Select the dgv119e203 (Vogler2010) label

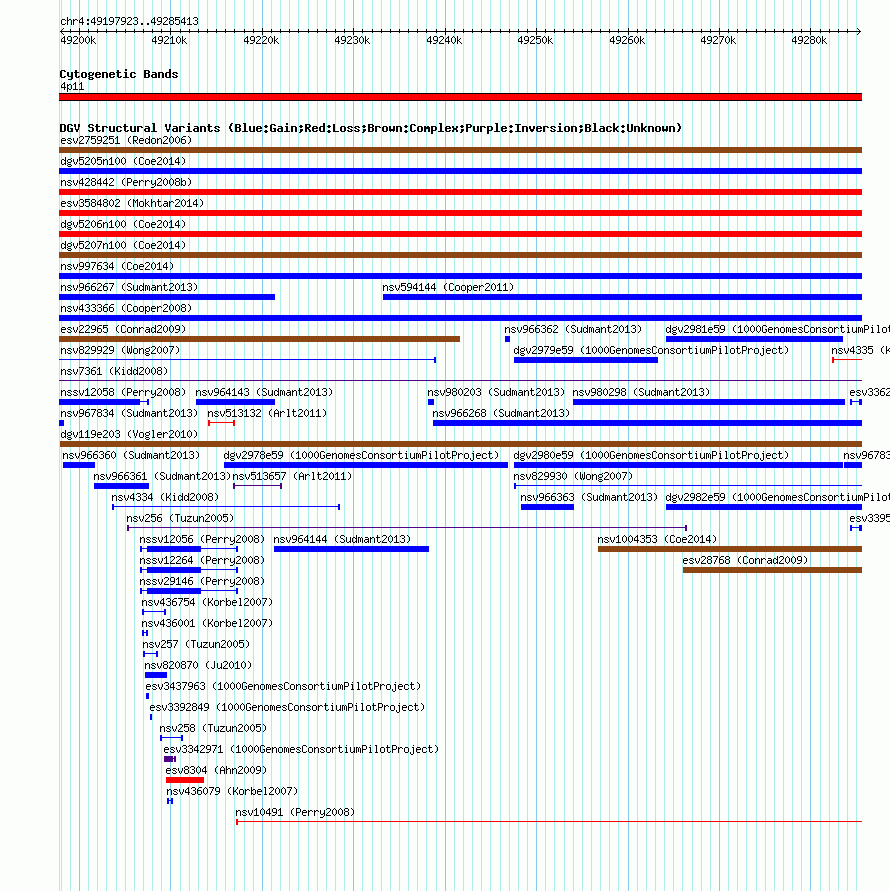[x=129, y=434]
